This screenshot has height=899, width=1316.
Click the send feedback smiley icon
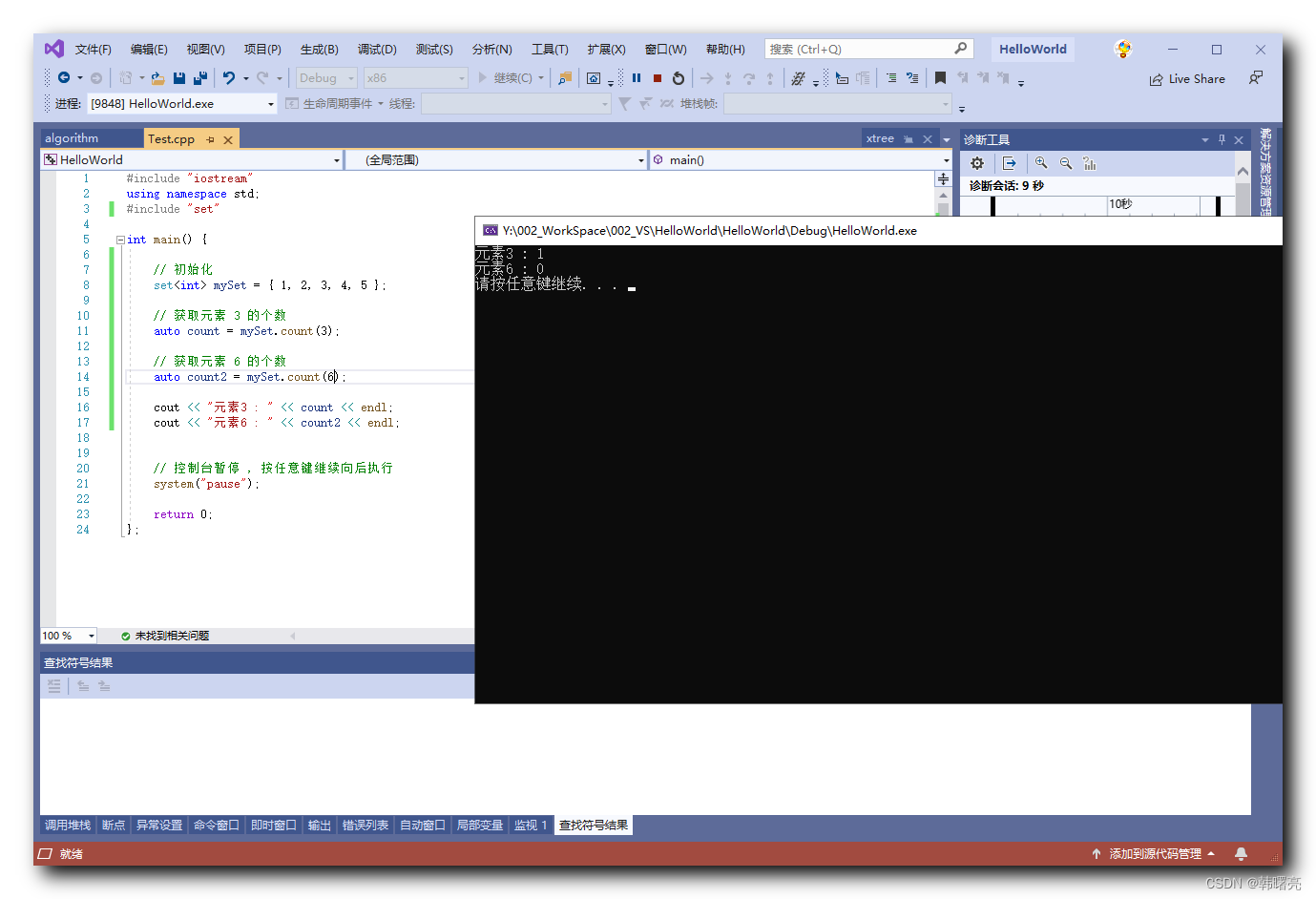(1122, 48)
